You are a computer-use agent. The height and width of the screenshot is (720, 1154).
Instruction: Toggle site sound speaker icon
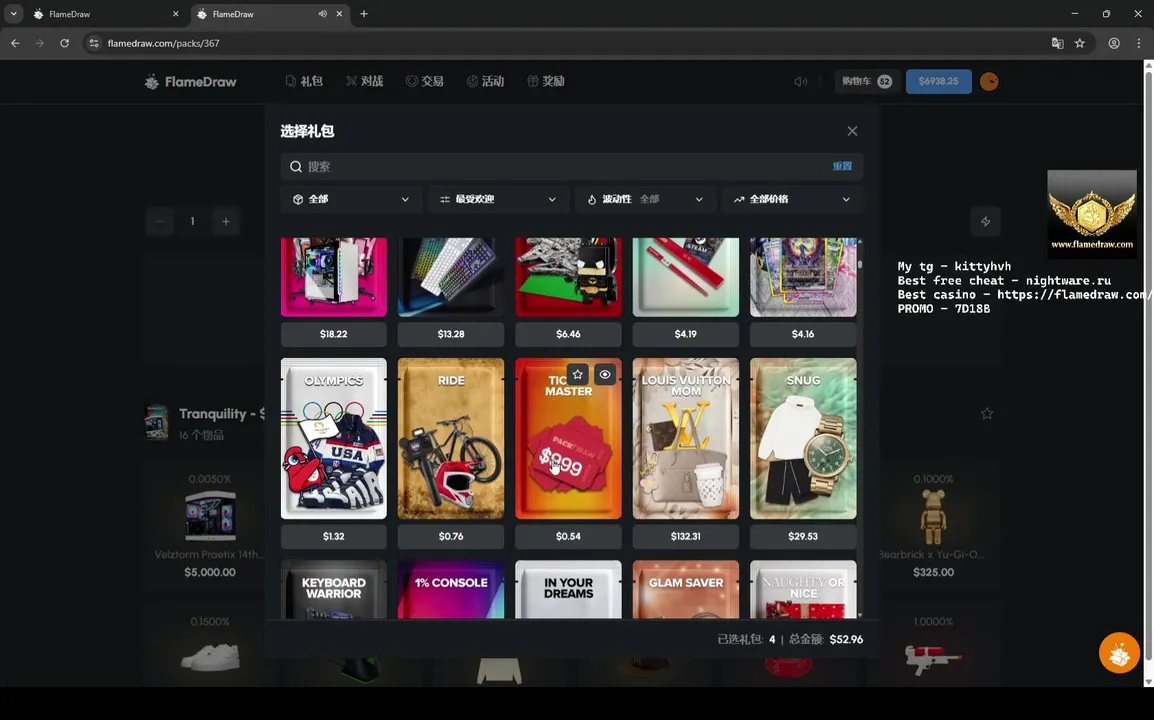tap(801, 82)
